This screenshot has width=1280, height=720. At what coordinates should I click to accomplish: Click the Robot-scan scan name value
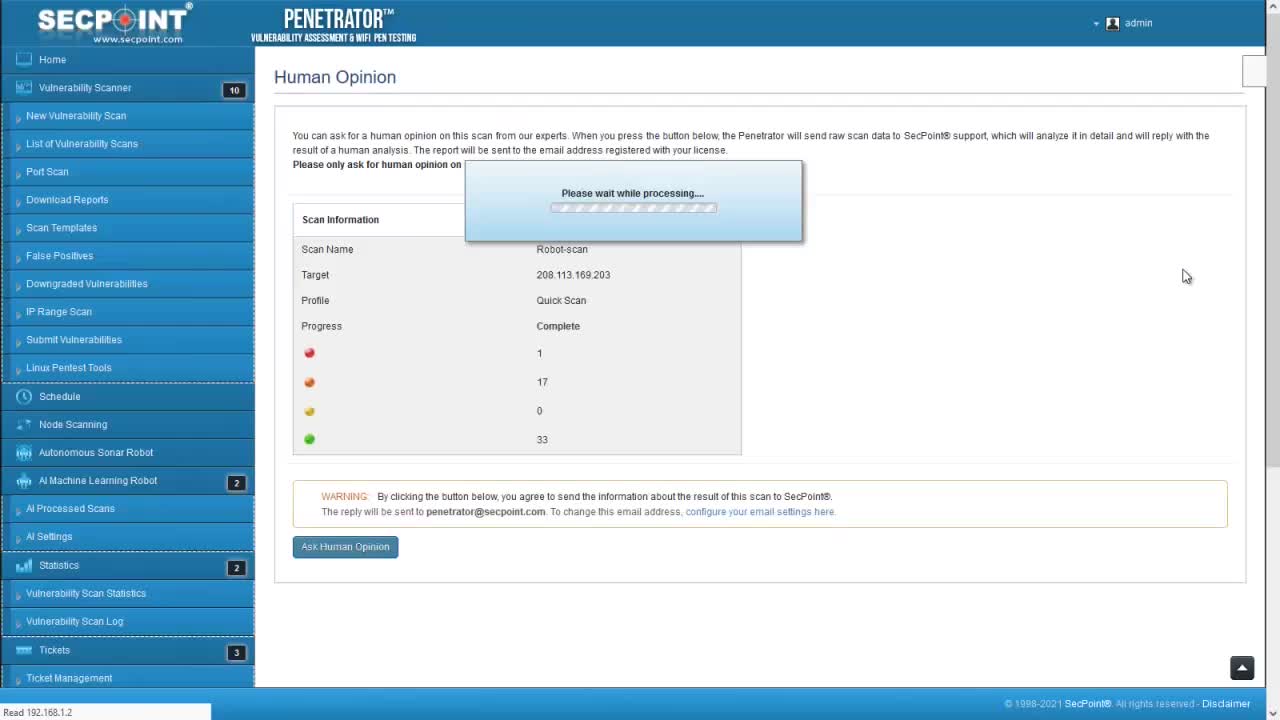(562, 250)
